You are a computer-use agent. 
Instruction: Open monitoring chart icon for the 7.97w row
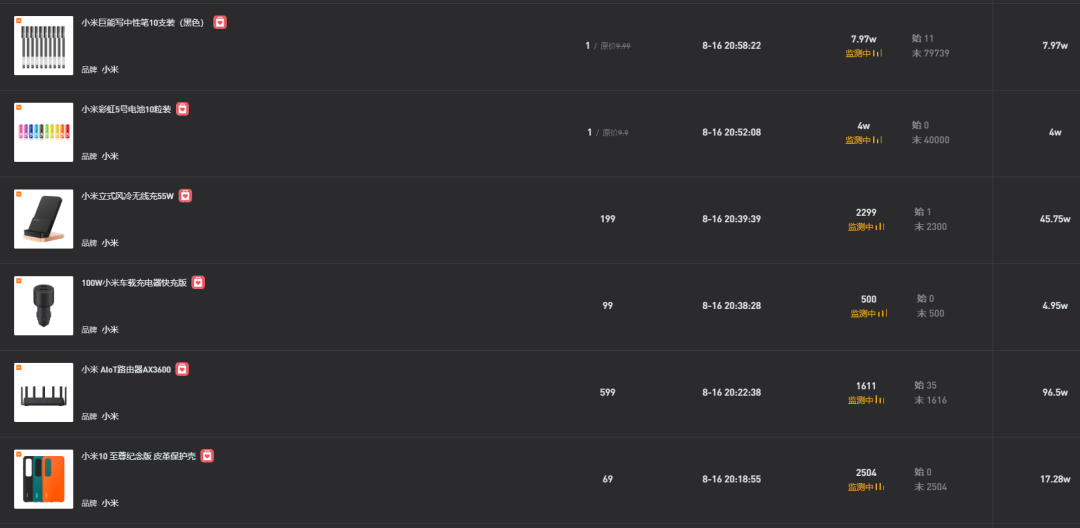pyautogui.click(x=878, y=53)
